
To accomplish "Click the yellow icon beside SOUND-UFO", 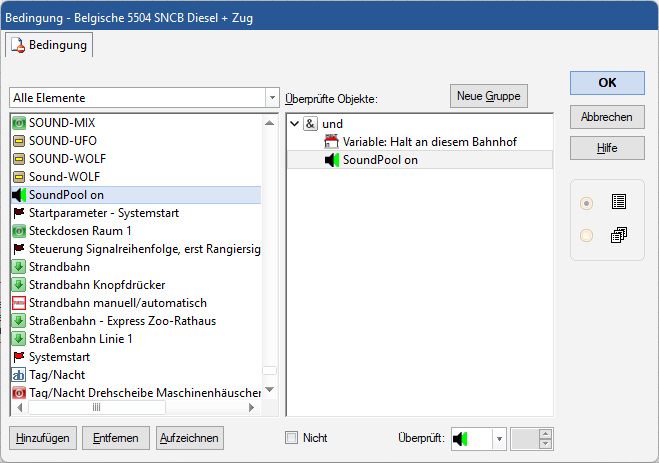I will pos(18,140).
